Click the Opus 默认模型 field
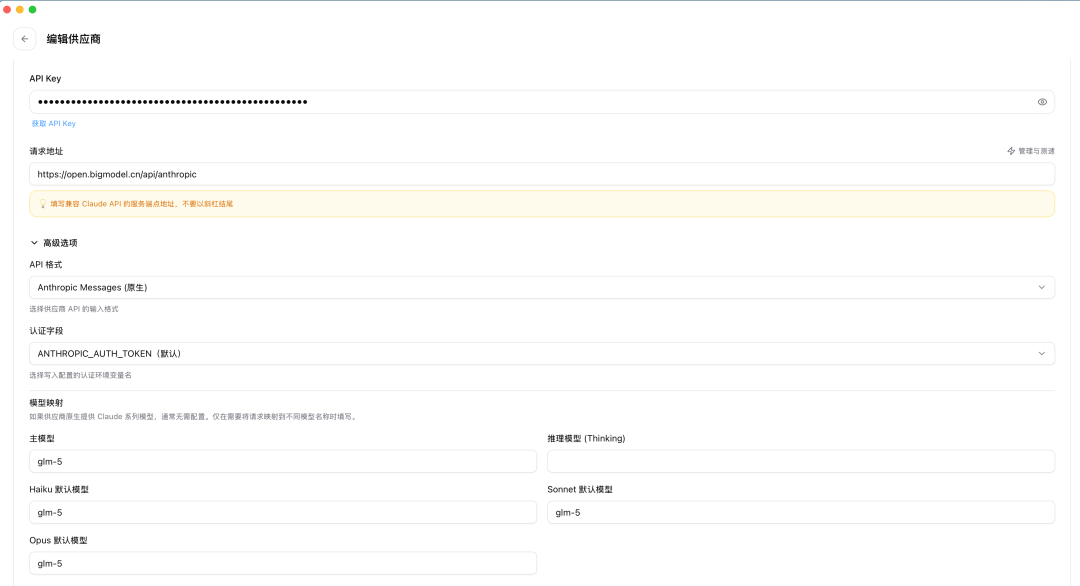 (283, 563)
